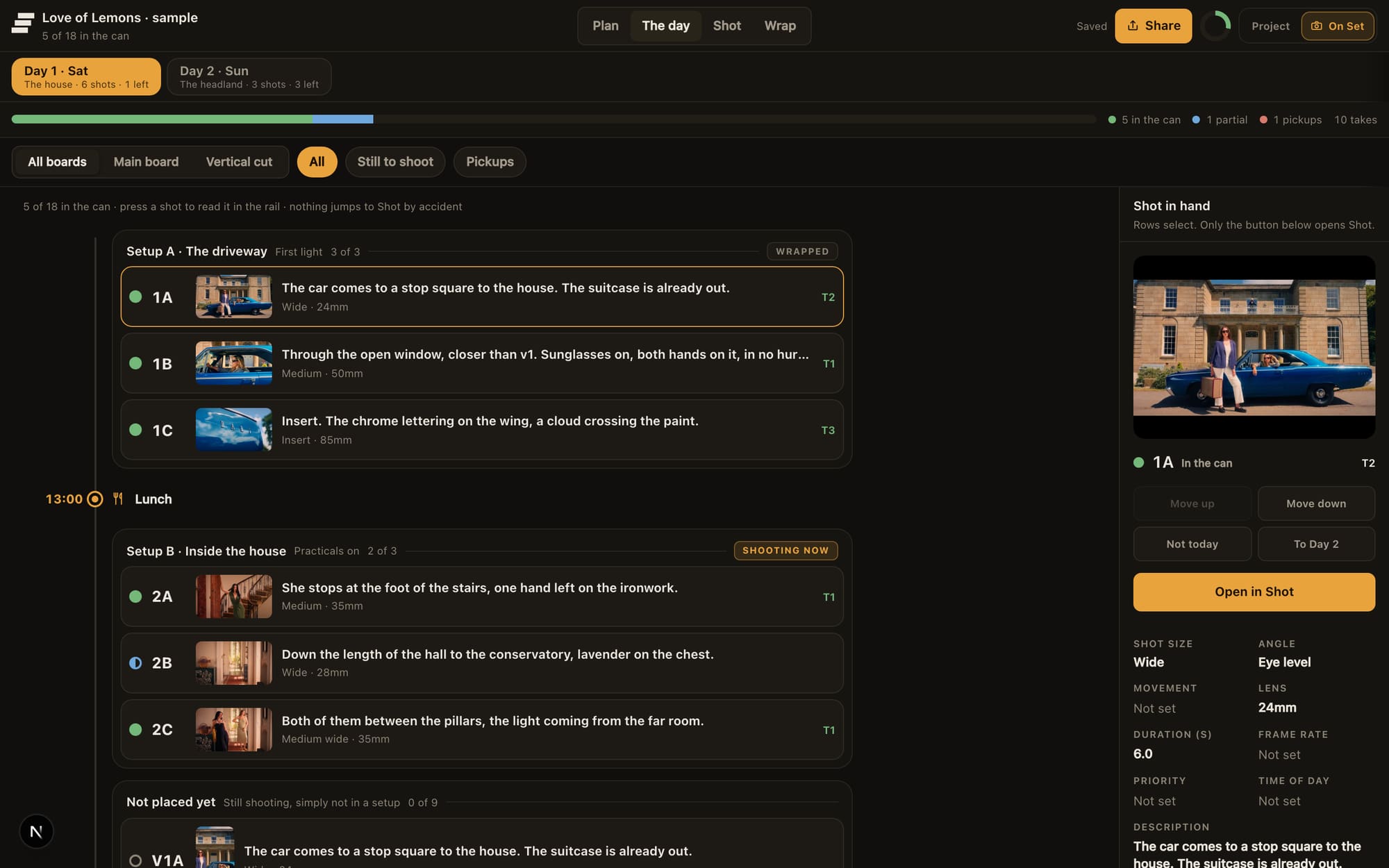Screen dimensions: 1389x868
Task: Open the Wrap tab
Action: coord(780,26)
